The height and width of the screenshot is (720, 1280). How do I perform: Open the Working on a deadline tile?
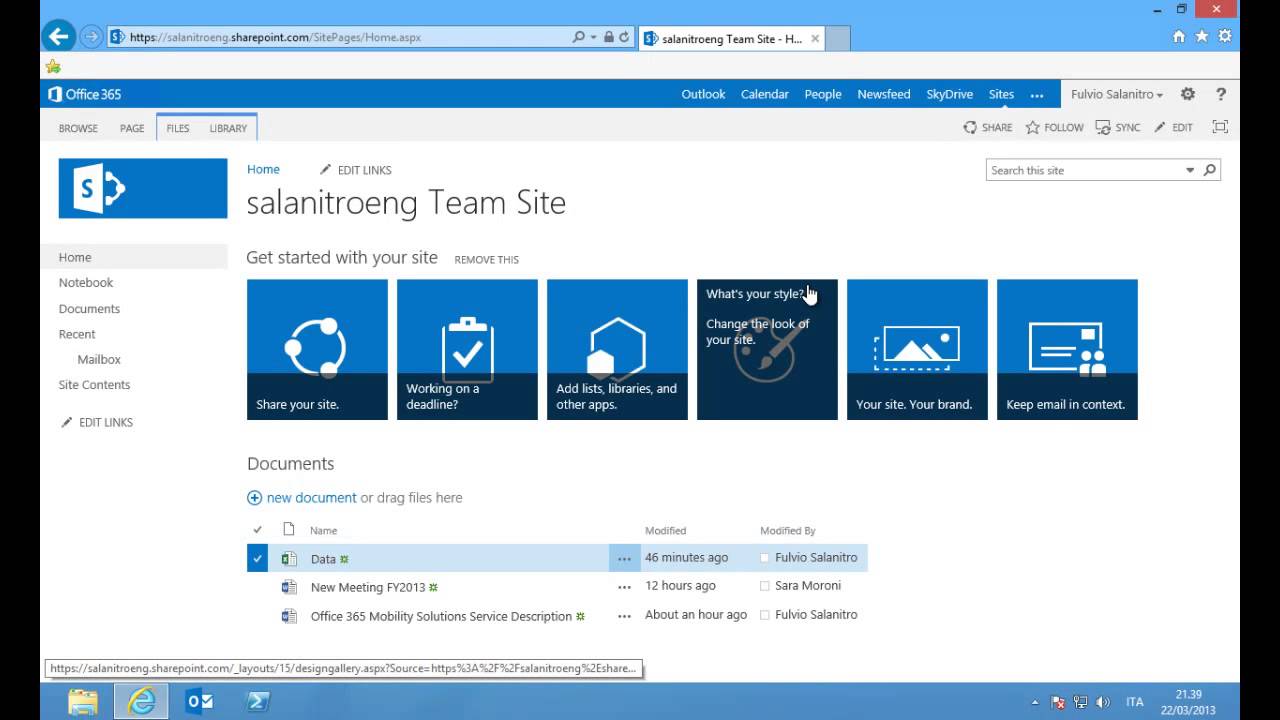pos(467,349)
